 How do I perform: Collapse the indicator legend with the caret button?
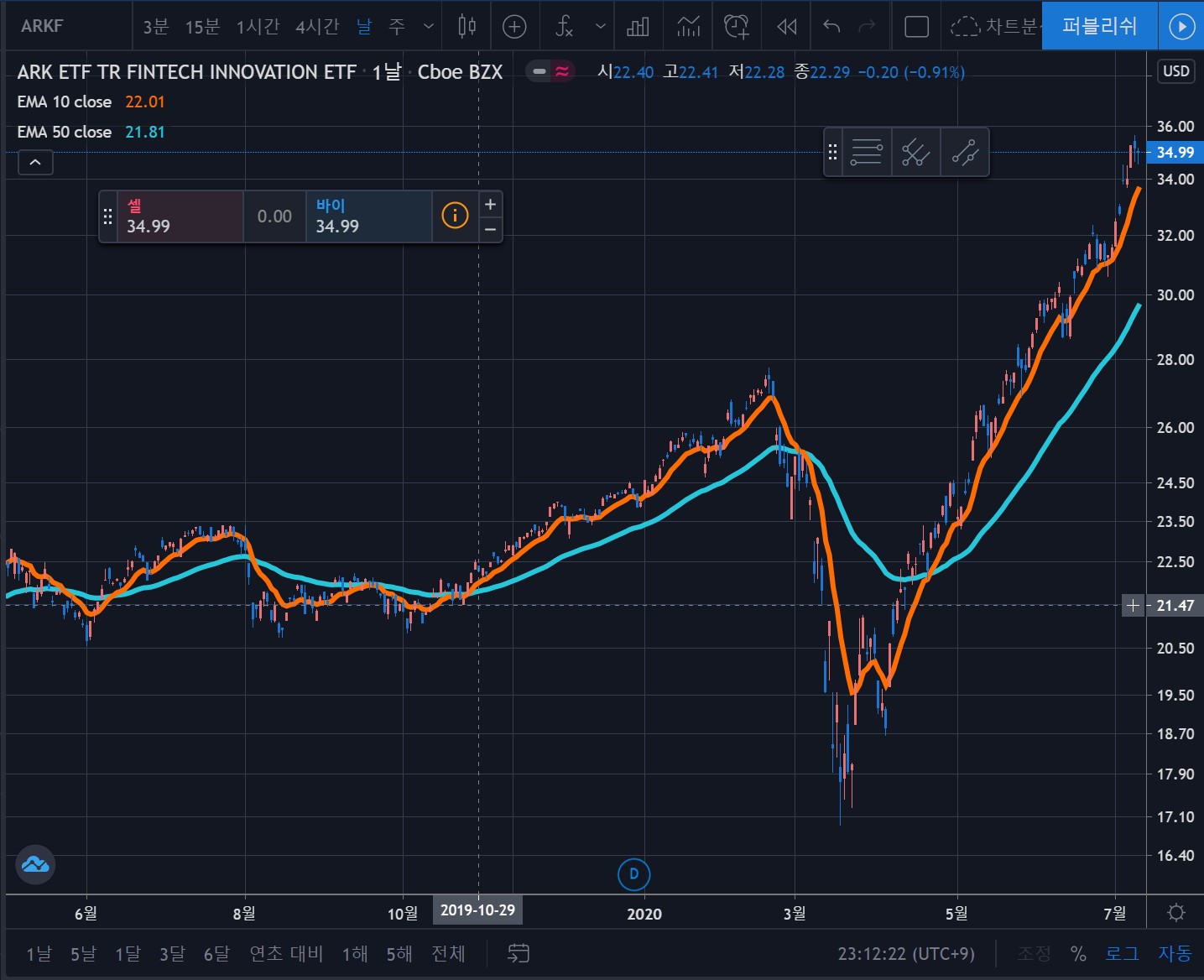[35, 162]
